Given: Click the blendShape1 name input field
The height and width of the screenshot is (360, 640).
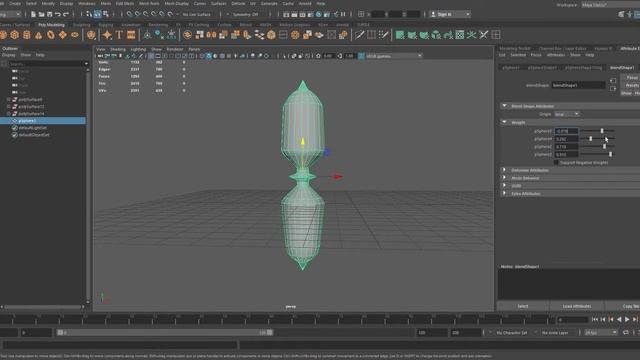Looking at the screenshot, I should [578, 85].
